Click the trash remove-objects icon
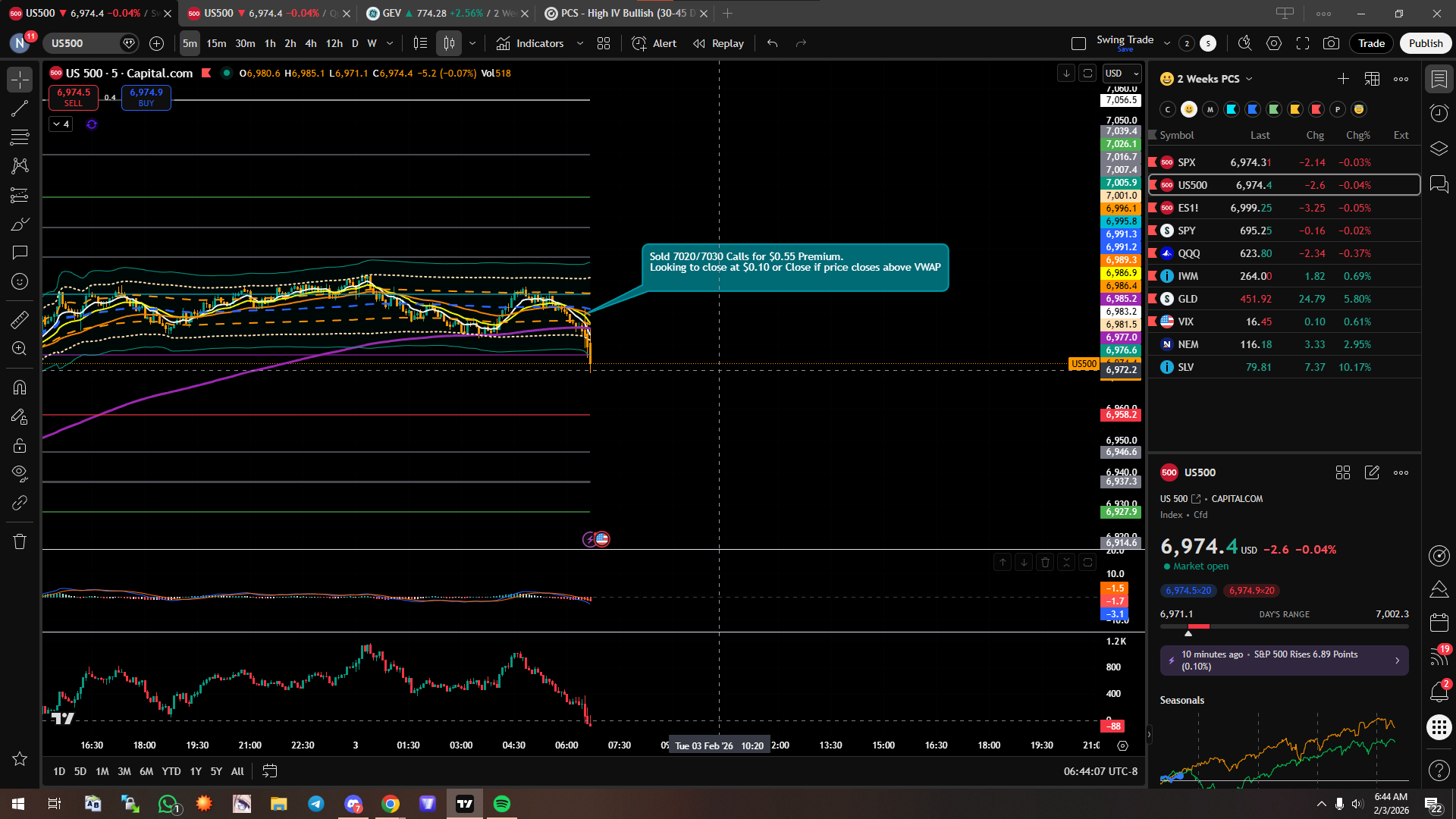Image resolution: width=1456 pixels, height=819 pixels. pyautogui.click(x=20, y=541)
